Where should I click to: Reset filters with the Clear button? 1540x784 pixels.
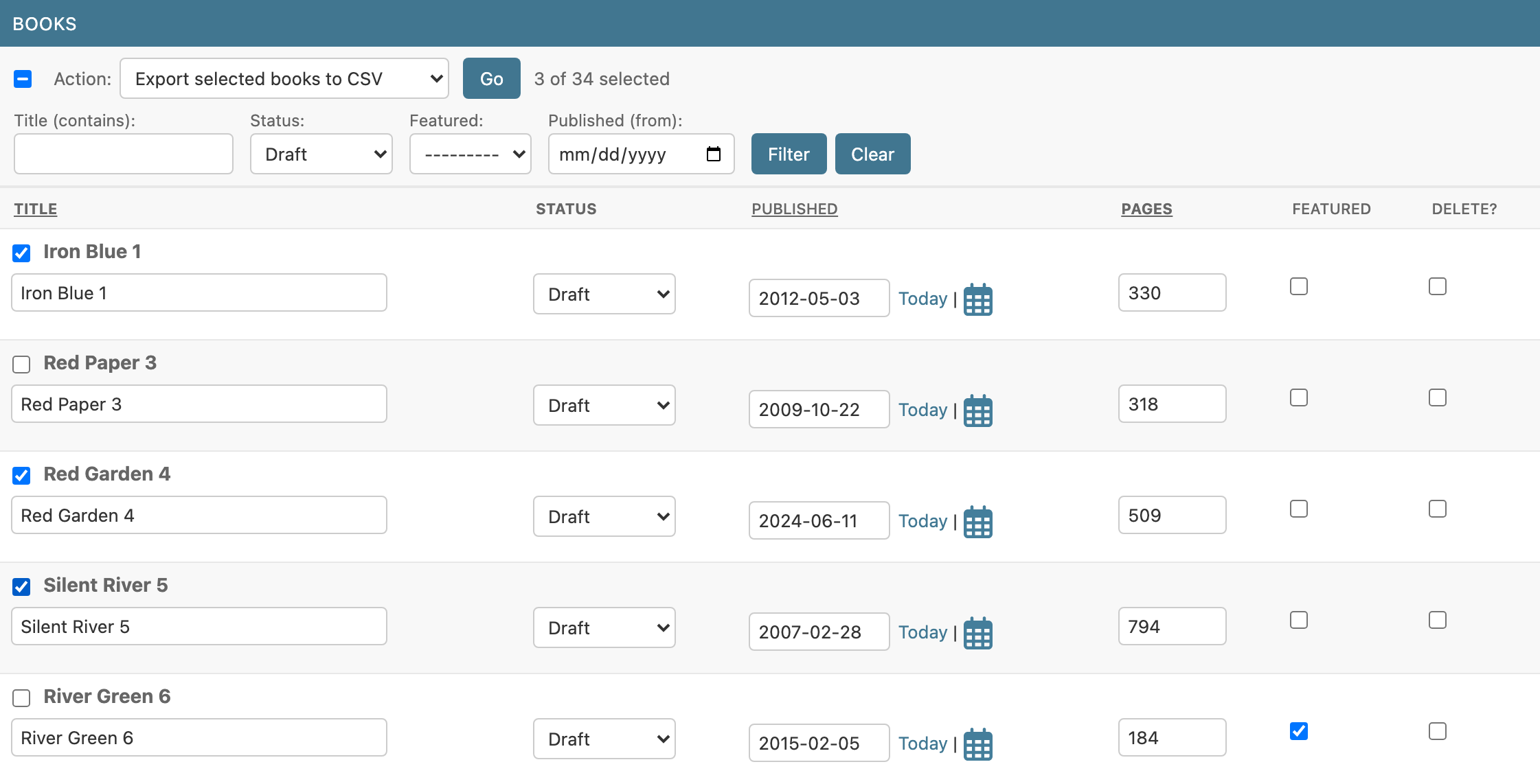click(873, 154)
